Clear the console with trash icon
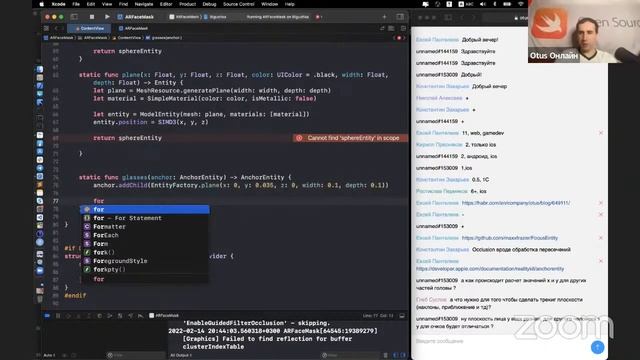The height and width of the screenshot is (360, 640). pyautogui.click(x=386, y=355)
